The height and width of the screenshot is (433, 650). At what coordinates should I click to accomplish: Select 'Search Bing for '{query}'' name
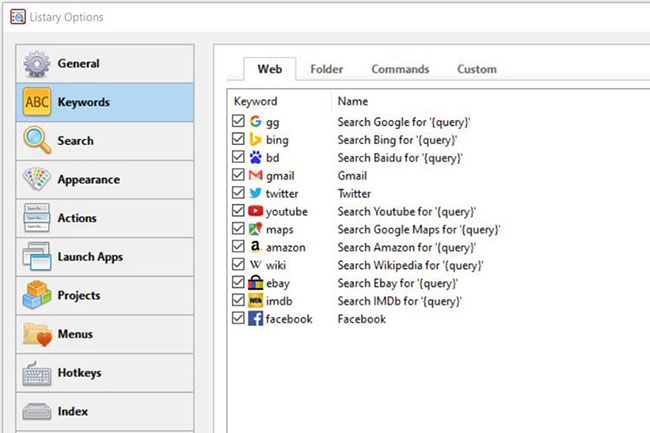click(398, 140)
